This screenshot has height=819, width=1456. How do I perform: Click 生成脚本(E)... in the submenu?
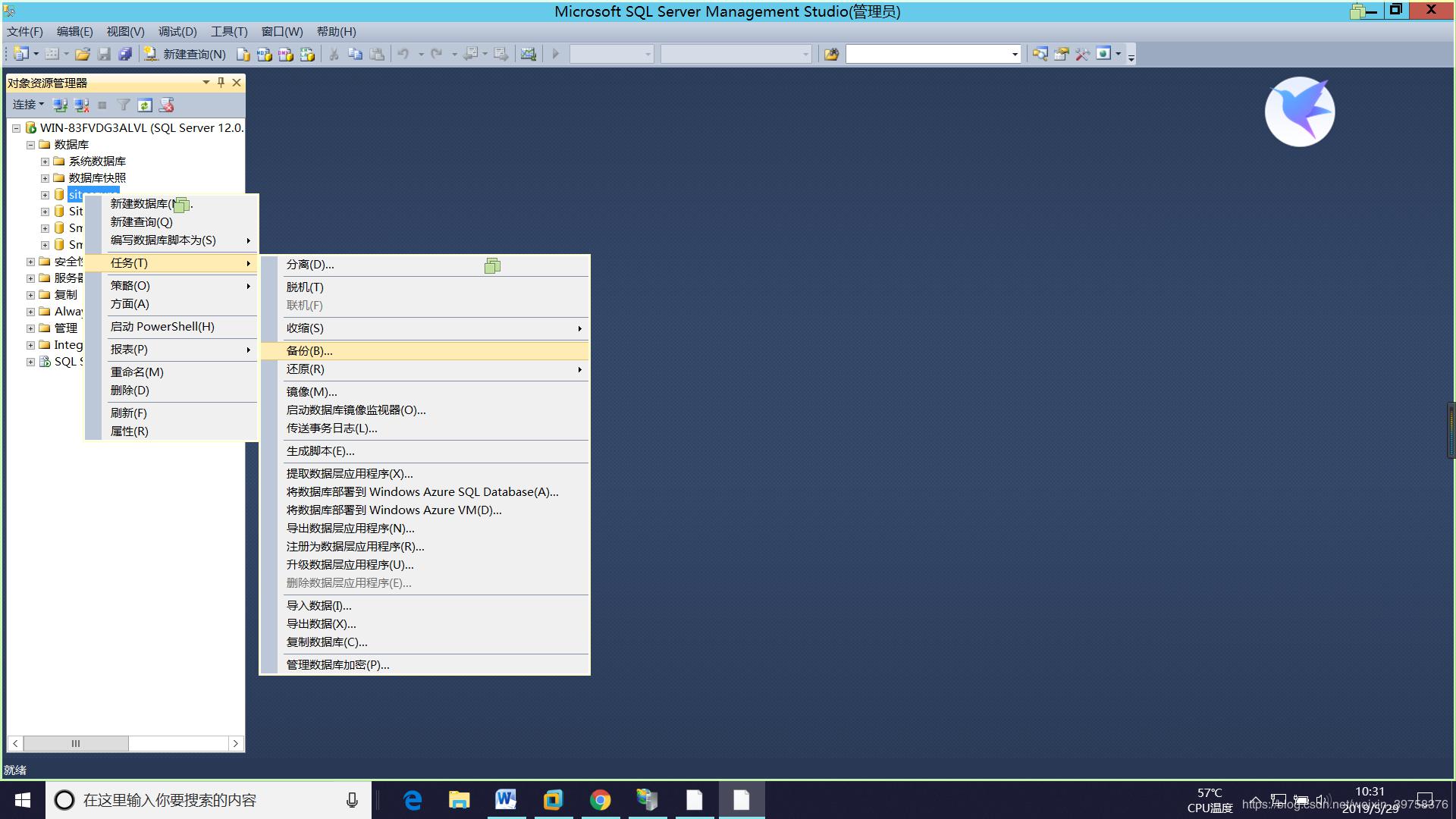click(320, 450)
